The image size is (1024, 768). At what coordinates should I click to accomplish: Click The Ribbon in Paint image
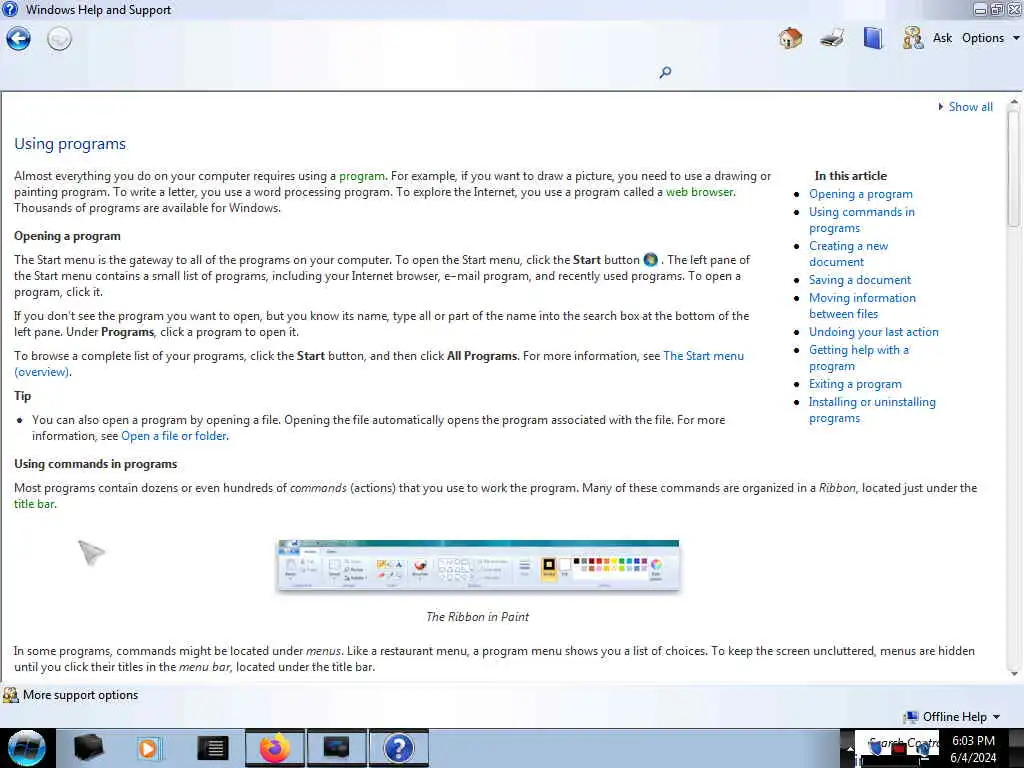(478, 566)
